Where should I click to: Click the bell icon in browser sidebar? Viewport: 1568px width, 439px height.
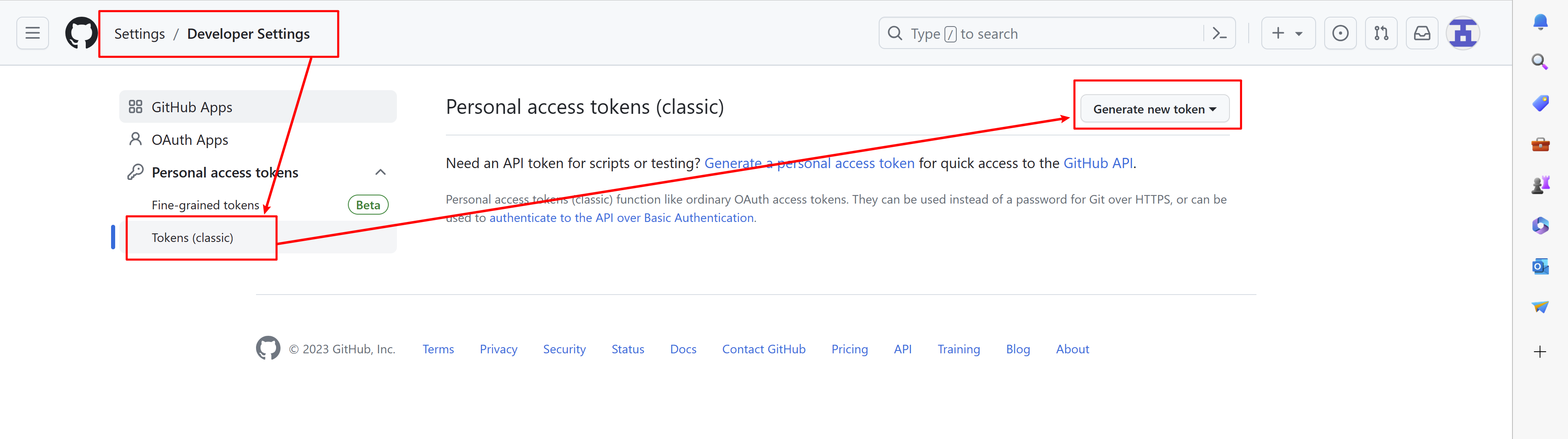click(x=1539, y=22)
